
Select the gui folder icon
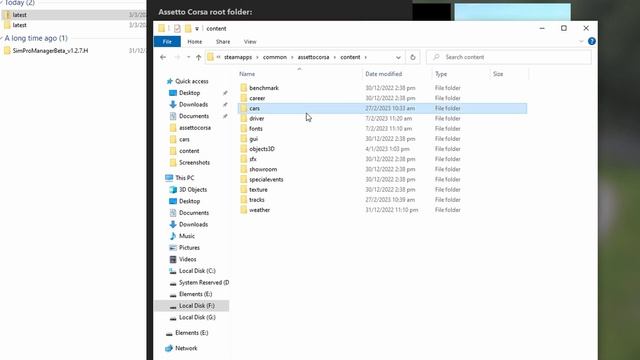244,139
